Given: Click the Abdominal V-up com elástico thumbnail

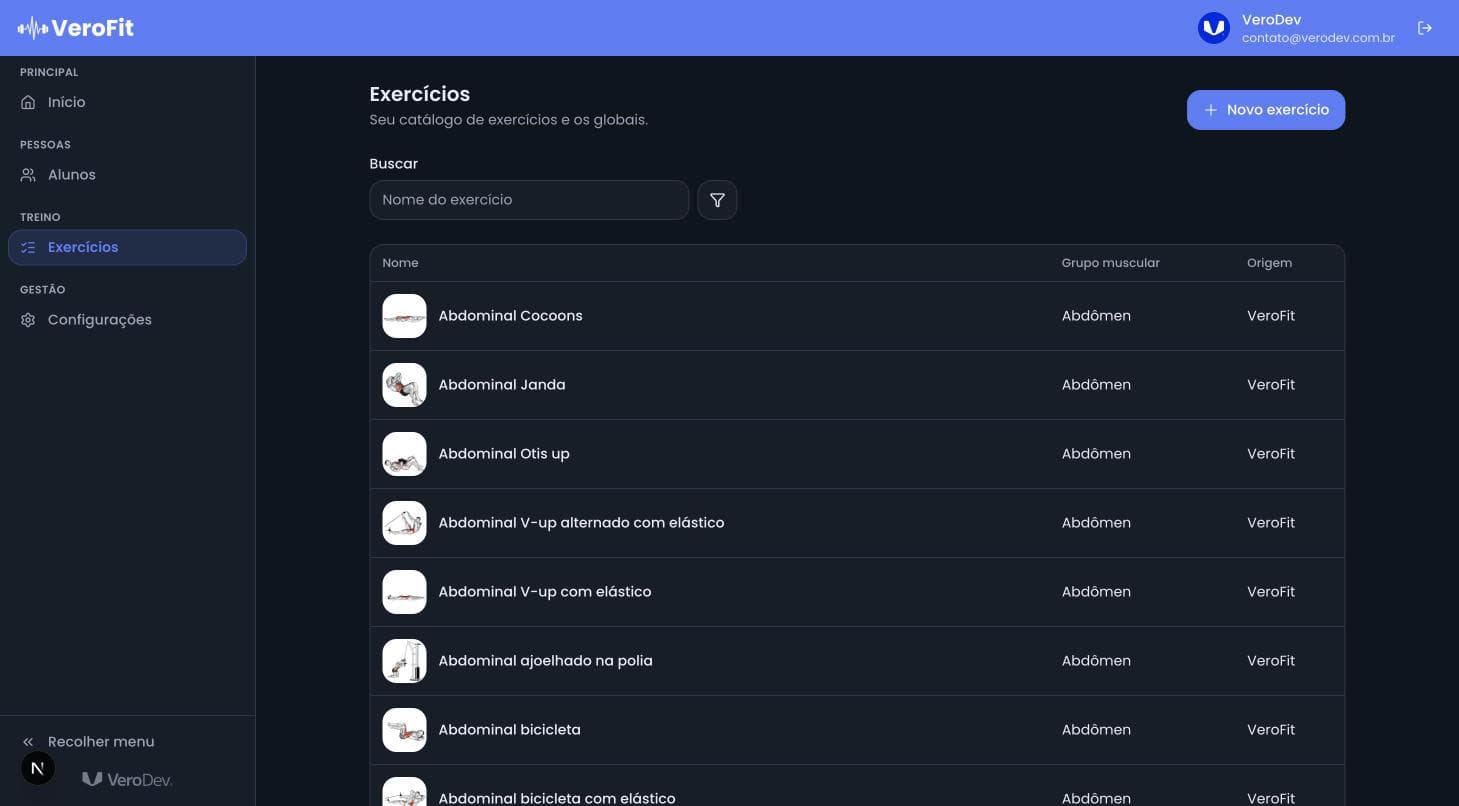Looking at the screenshot, I should coord(404,592).
